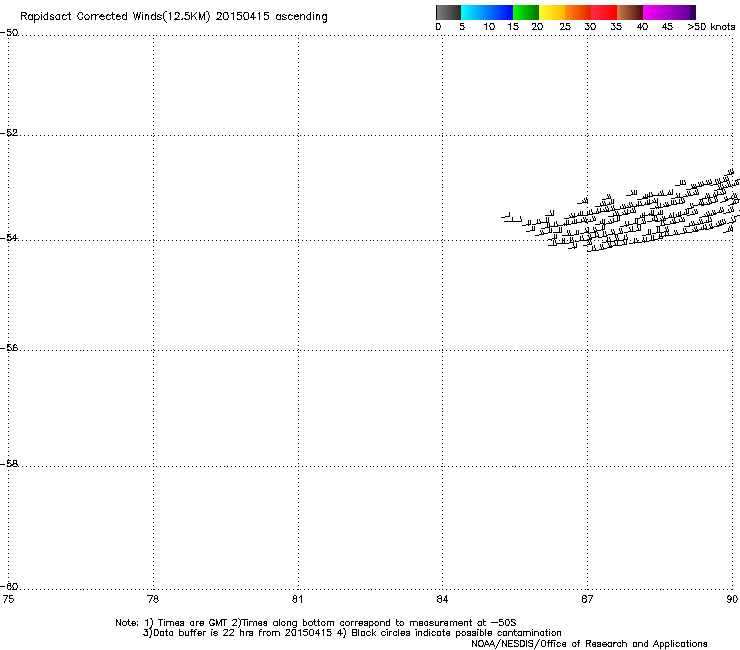740x650 pixels.
Task: Click the longitude label '87'
Action: click(x=587, y=599)
